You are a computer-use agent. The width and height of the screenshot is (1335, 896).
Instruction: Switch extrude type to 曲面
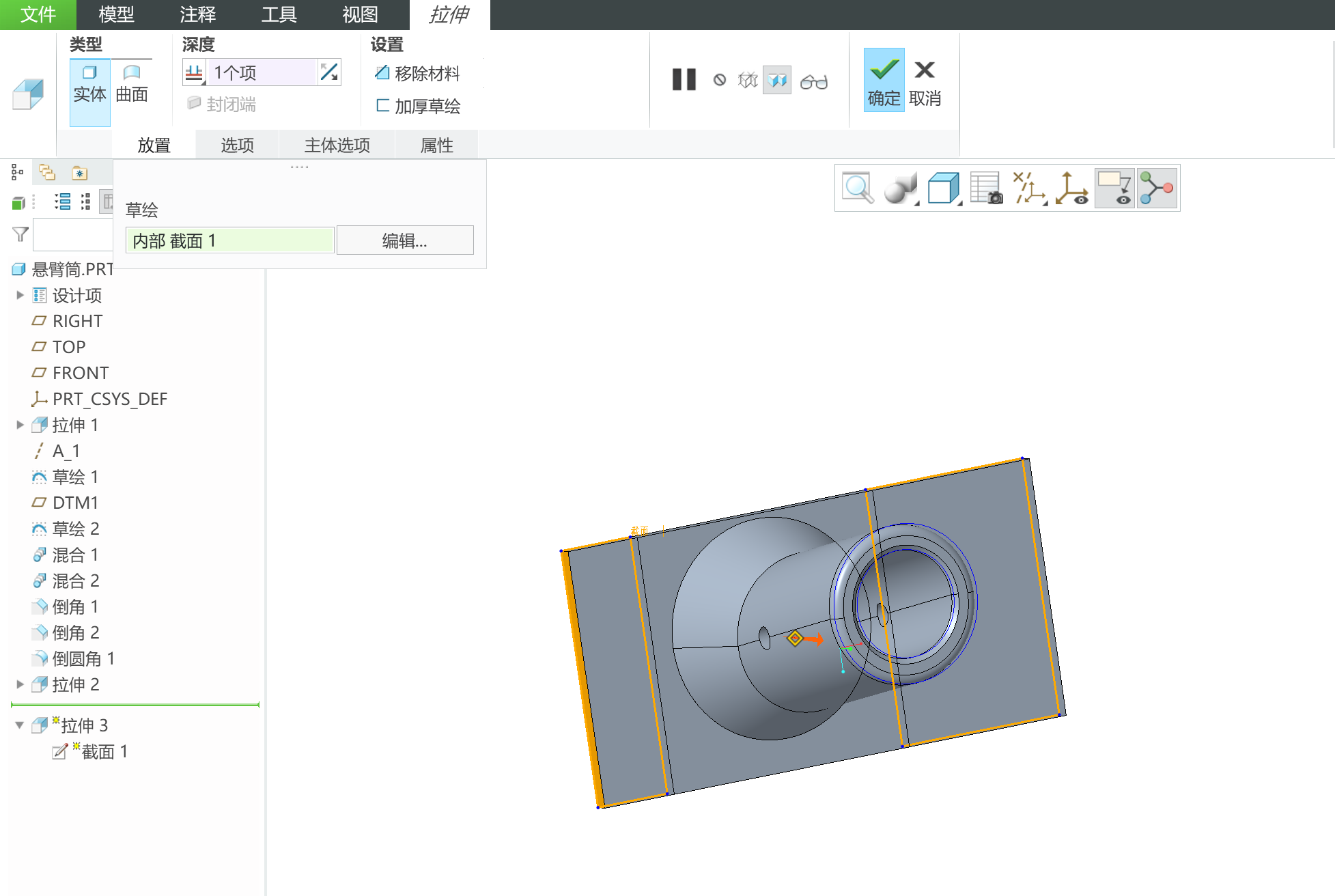click(132, 85)
